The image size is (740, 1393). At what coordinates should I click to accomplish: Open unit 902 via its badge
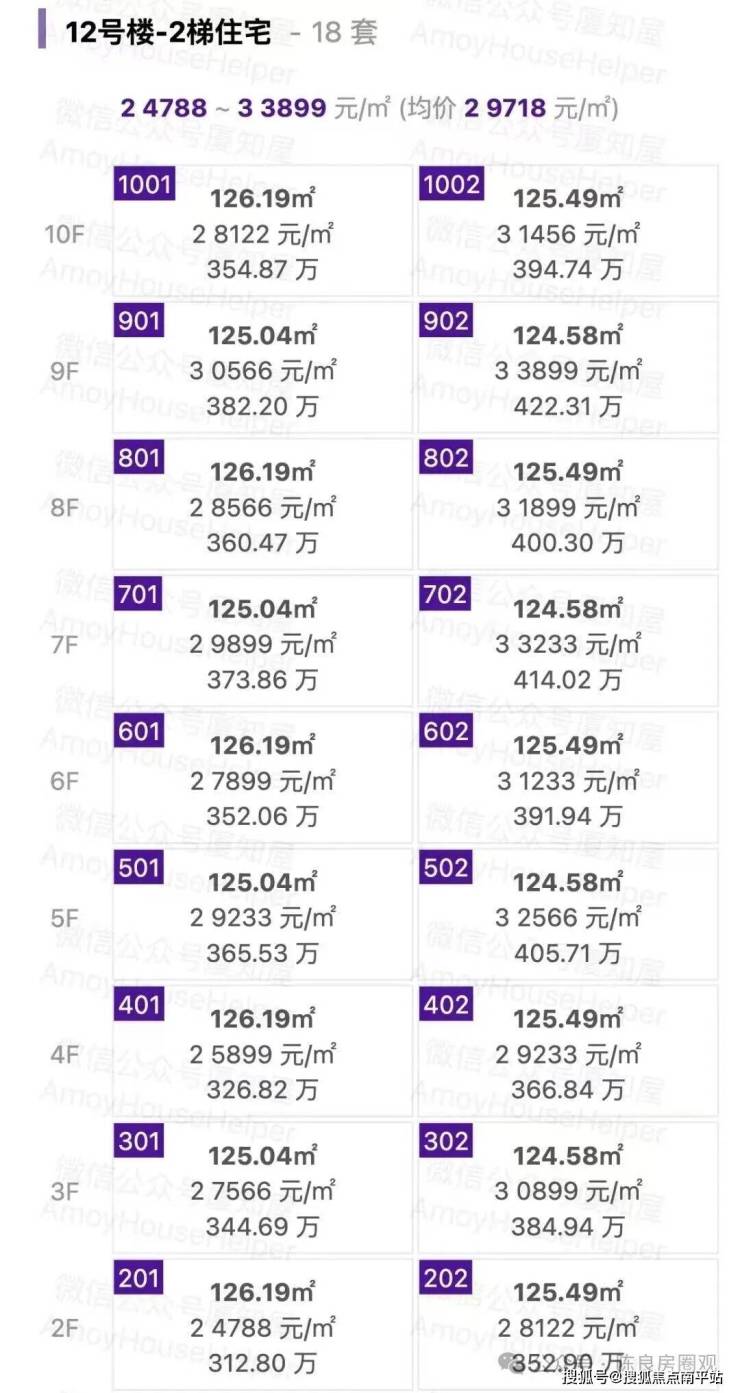pyautogui.click(x=446, y=321)
